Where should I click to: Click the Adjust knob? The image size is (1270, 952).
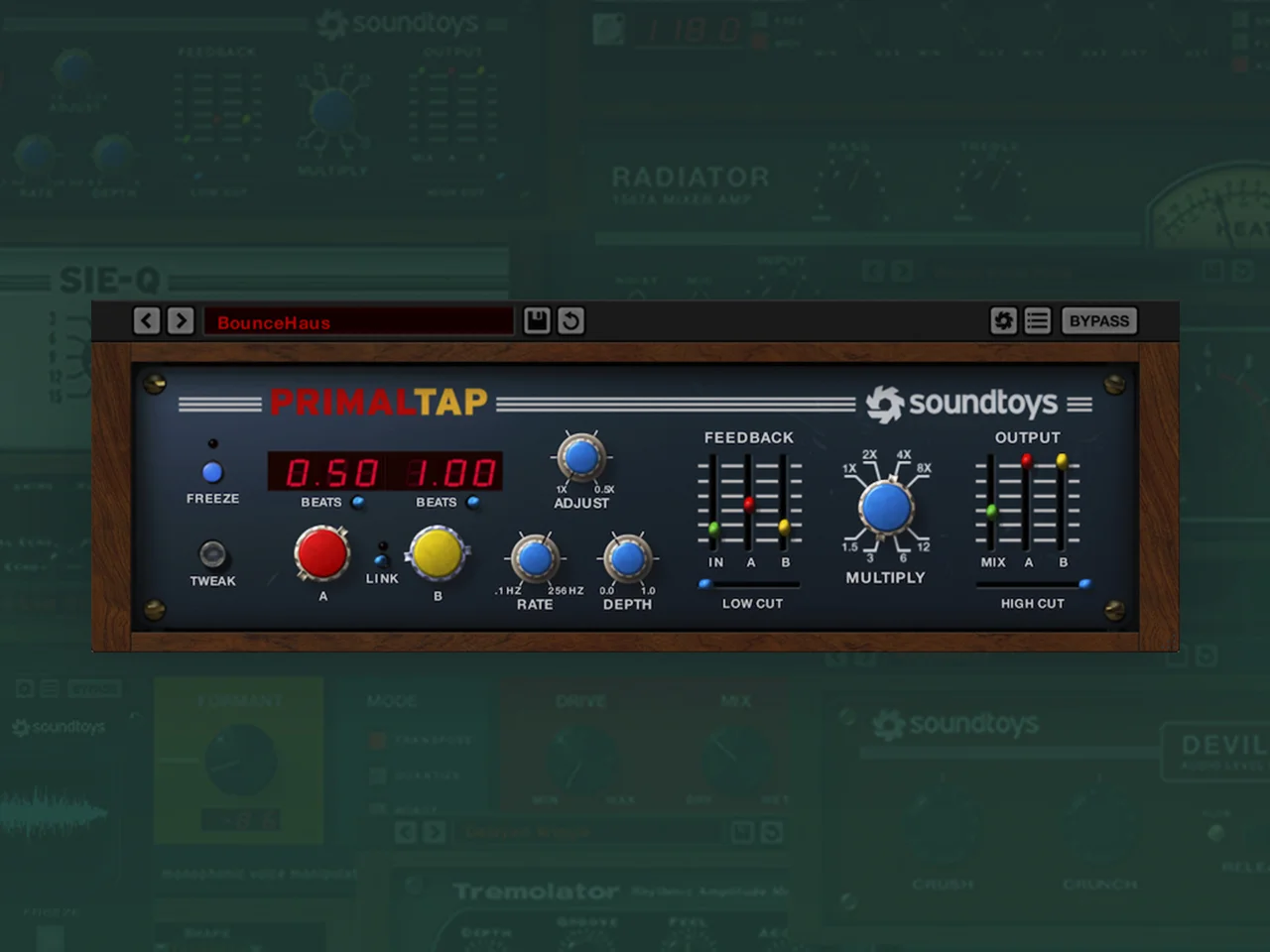pos(581,457)
